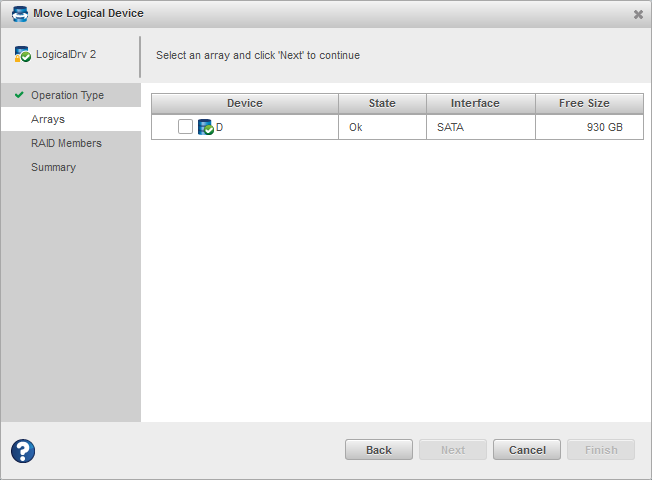Open the RAID Members step

tap(66, 143)
